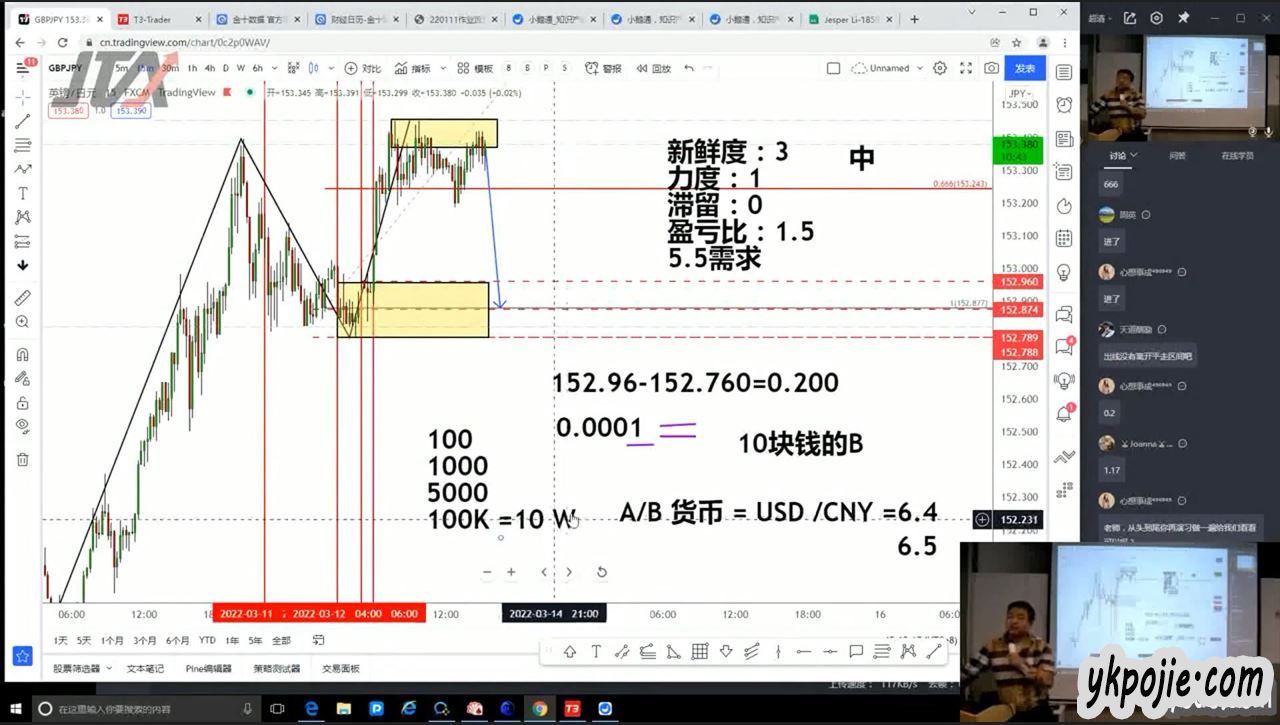This screenshot has height=725, width=1280.
Task: Pick the ruler measure tool
Action: click(x=23, y=298)
